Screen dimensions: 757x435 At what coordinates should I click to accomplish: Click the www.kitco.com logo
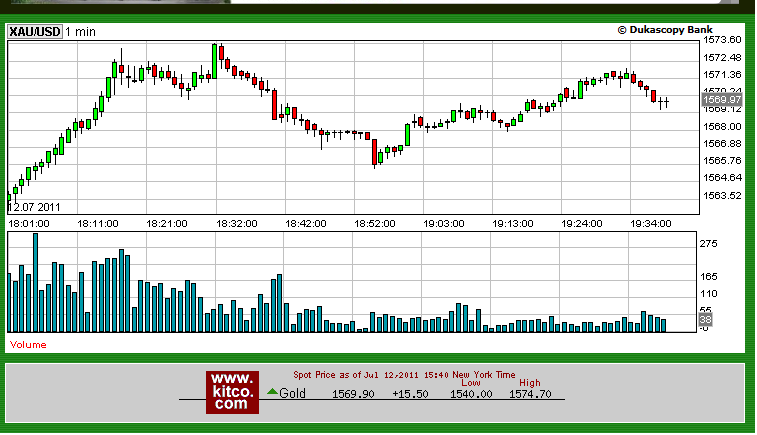(232, 391)
